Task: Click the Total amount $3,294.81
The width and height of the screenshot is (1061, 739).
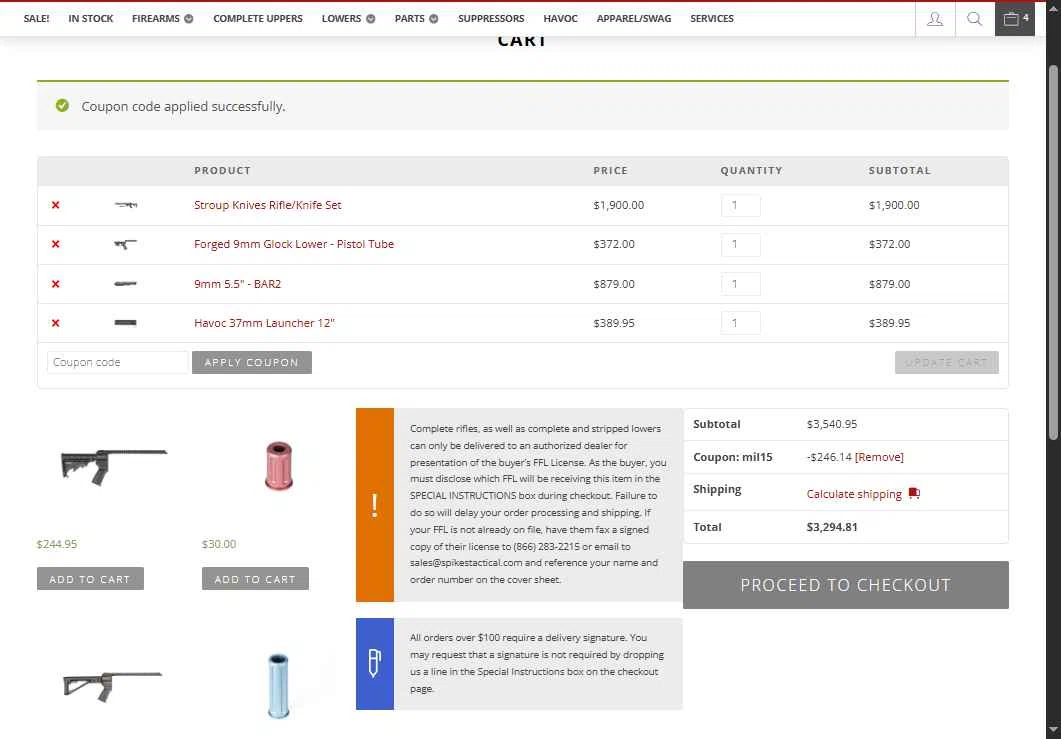Action: [x=832, y=527]
